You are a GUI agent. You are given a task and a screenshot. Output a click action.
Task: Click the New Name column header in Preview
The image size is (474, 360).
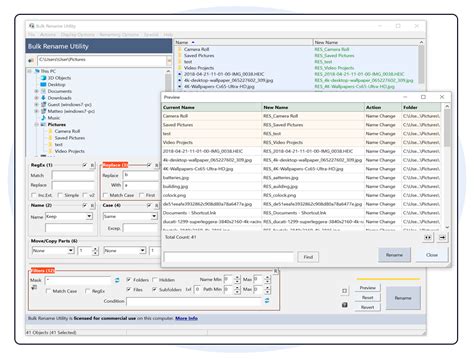[x=313, y=107]
